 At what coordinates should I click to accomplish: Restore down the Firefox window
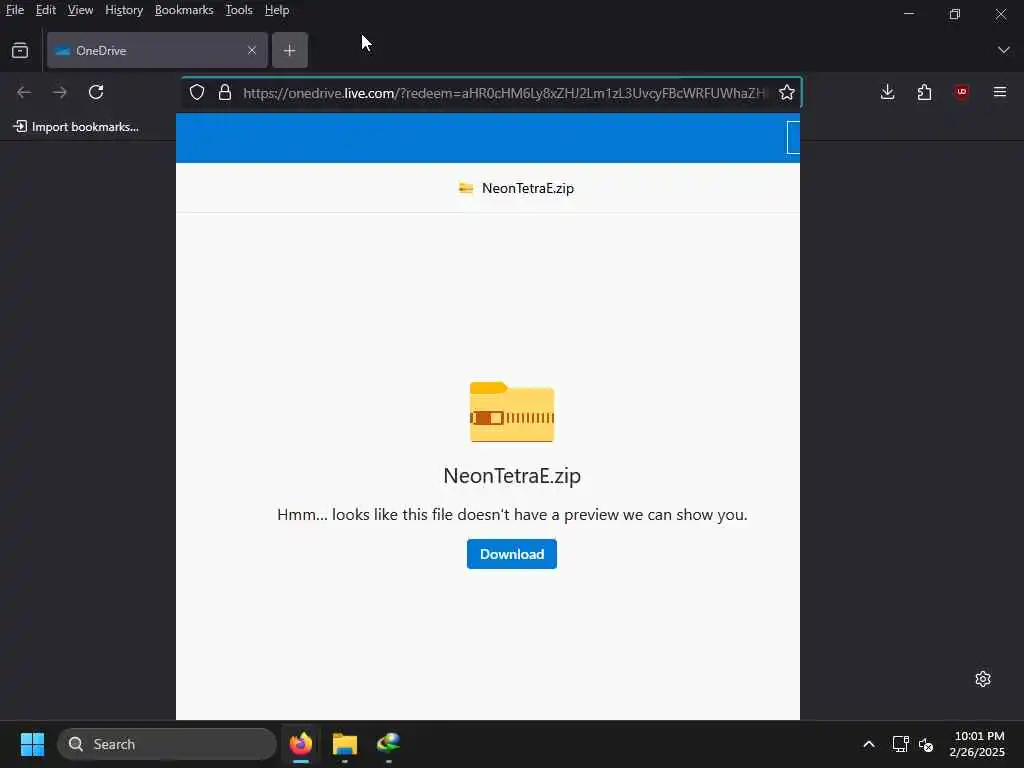click(955, 13)
